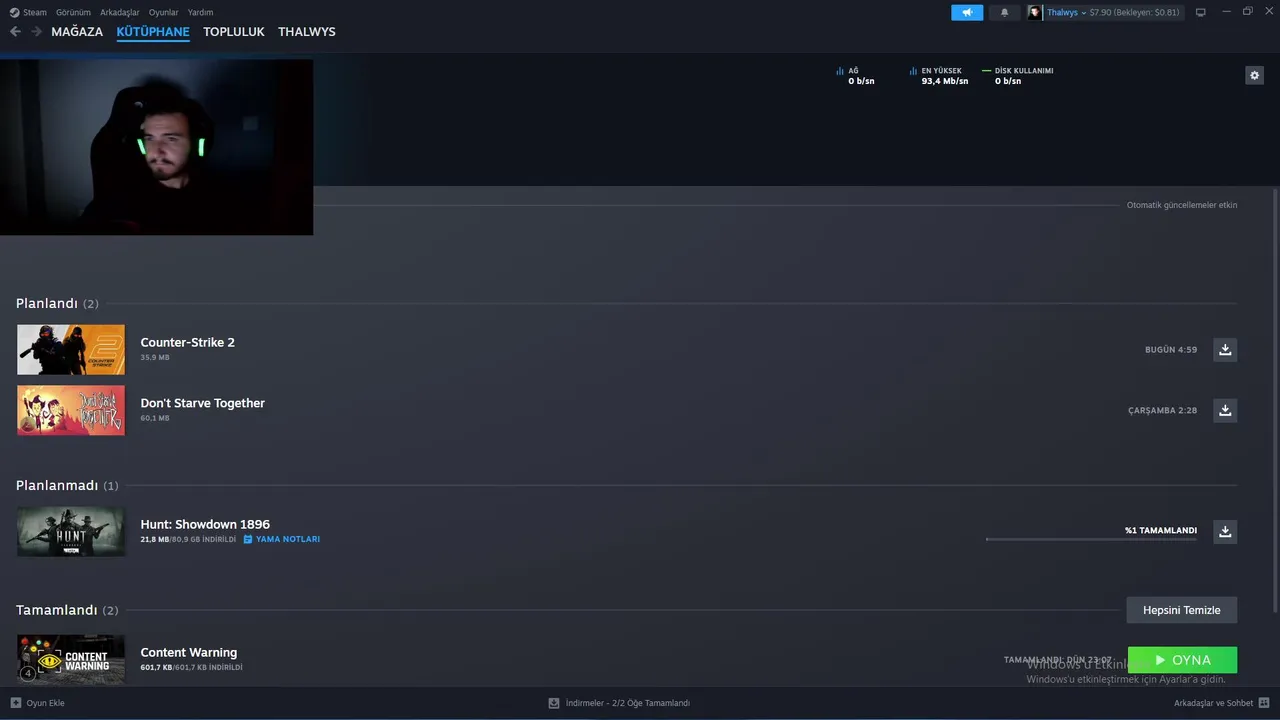Open the Arkadaşlar menu
The width and height of the screenshot is (1280, 720).
point(120,12)
